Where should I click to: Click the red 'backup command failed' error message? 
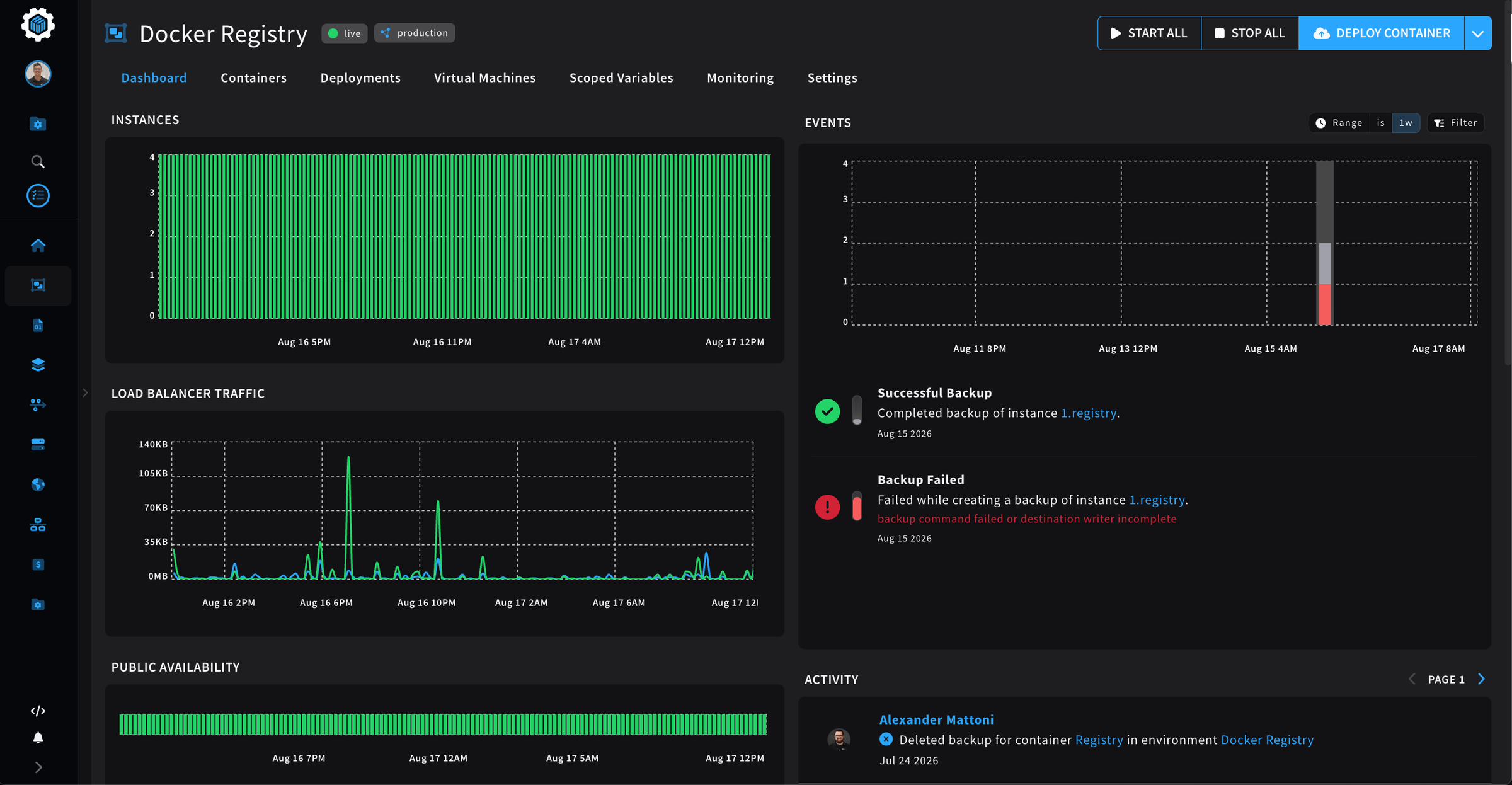1027,519
